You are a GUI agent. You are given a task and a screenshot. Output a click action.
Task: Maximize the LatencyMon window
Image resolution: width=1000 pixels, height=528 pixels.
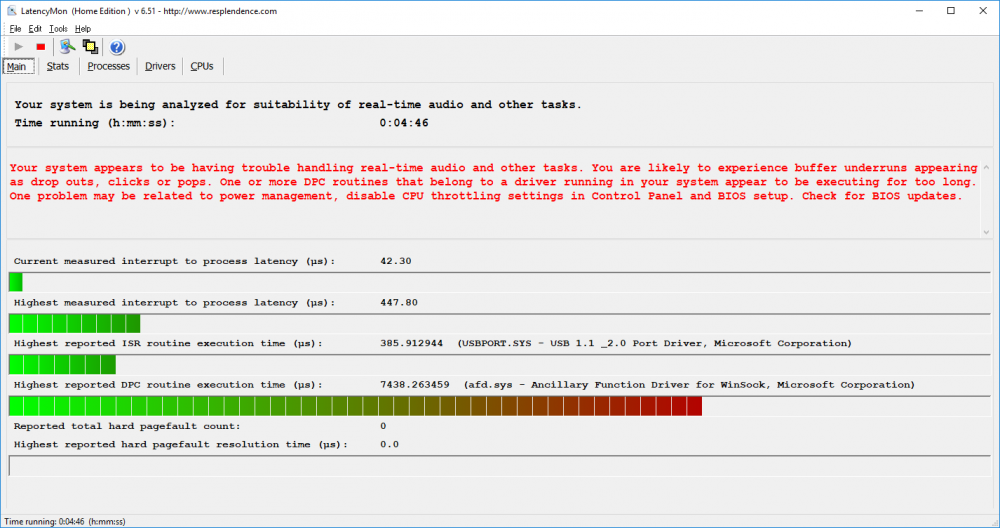tap(951, 11)
